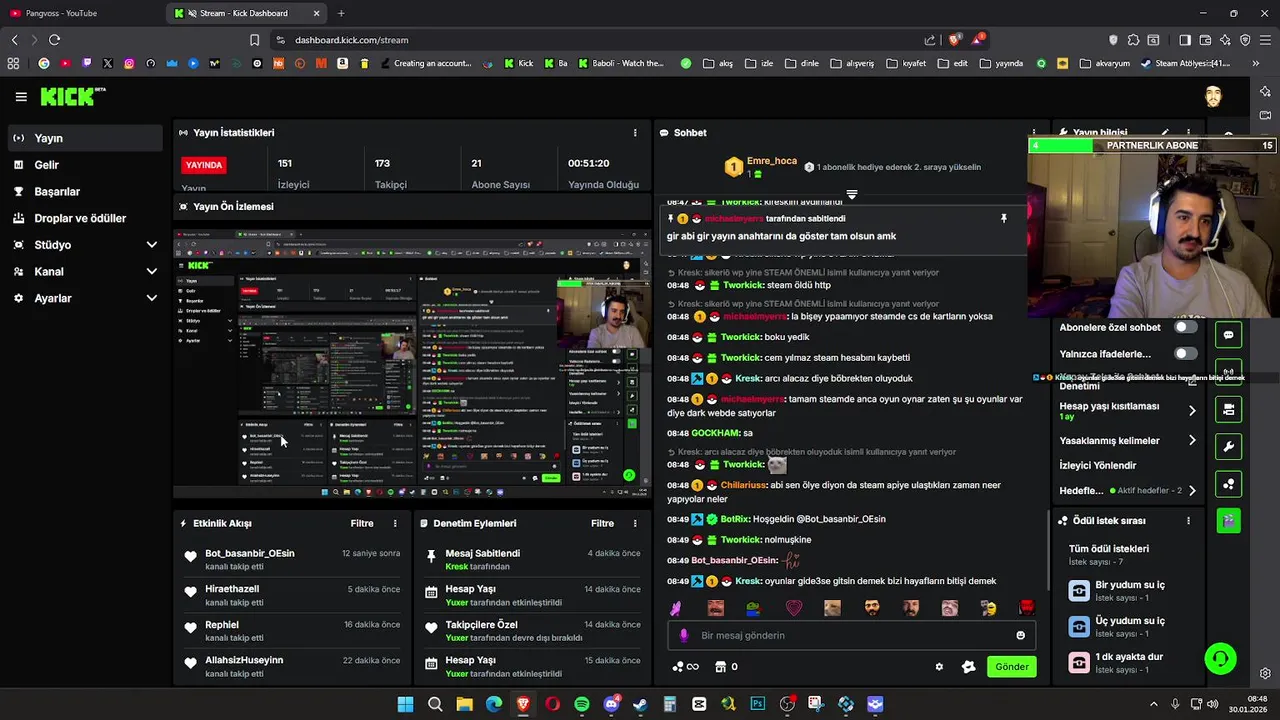Open the Yayın İstatistikleri panel options menu

(635, 132)
